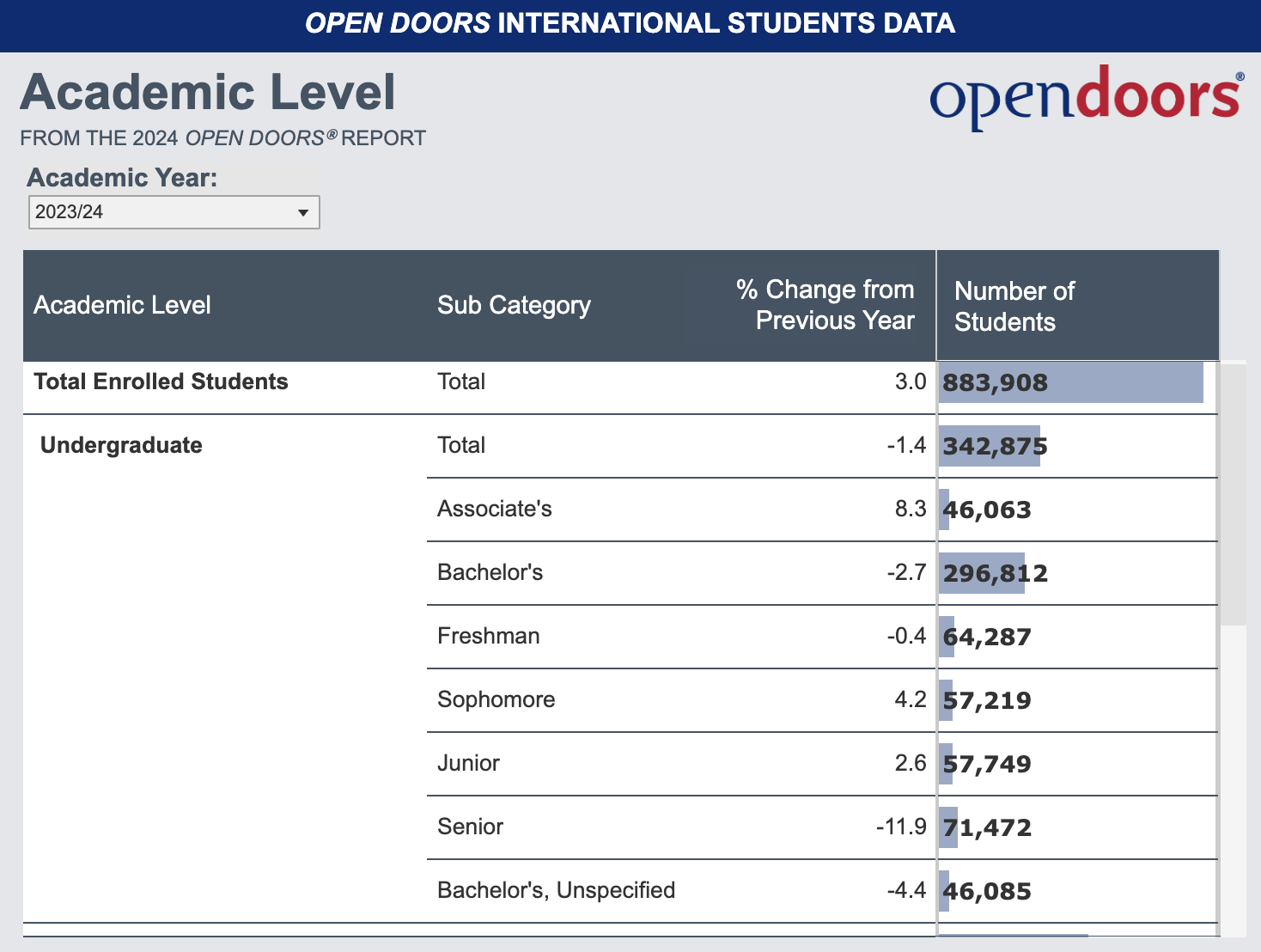The height and width of the screenshot is (952, 1261).
Task: Click the Sub Category column header
Action: [x=514, y=305]
